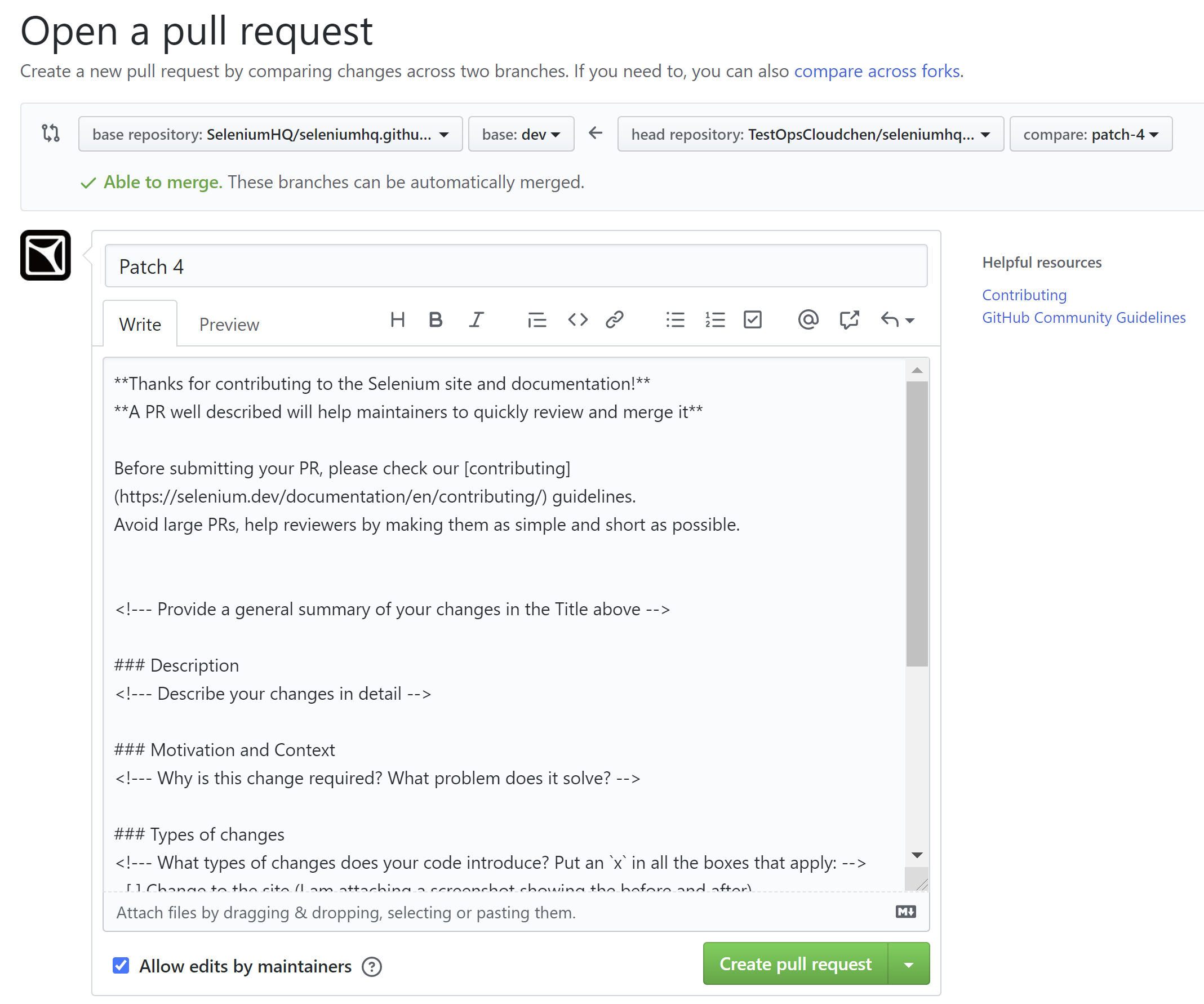Select the Write tab

point(140,325)
